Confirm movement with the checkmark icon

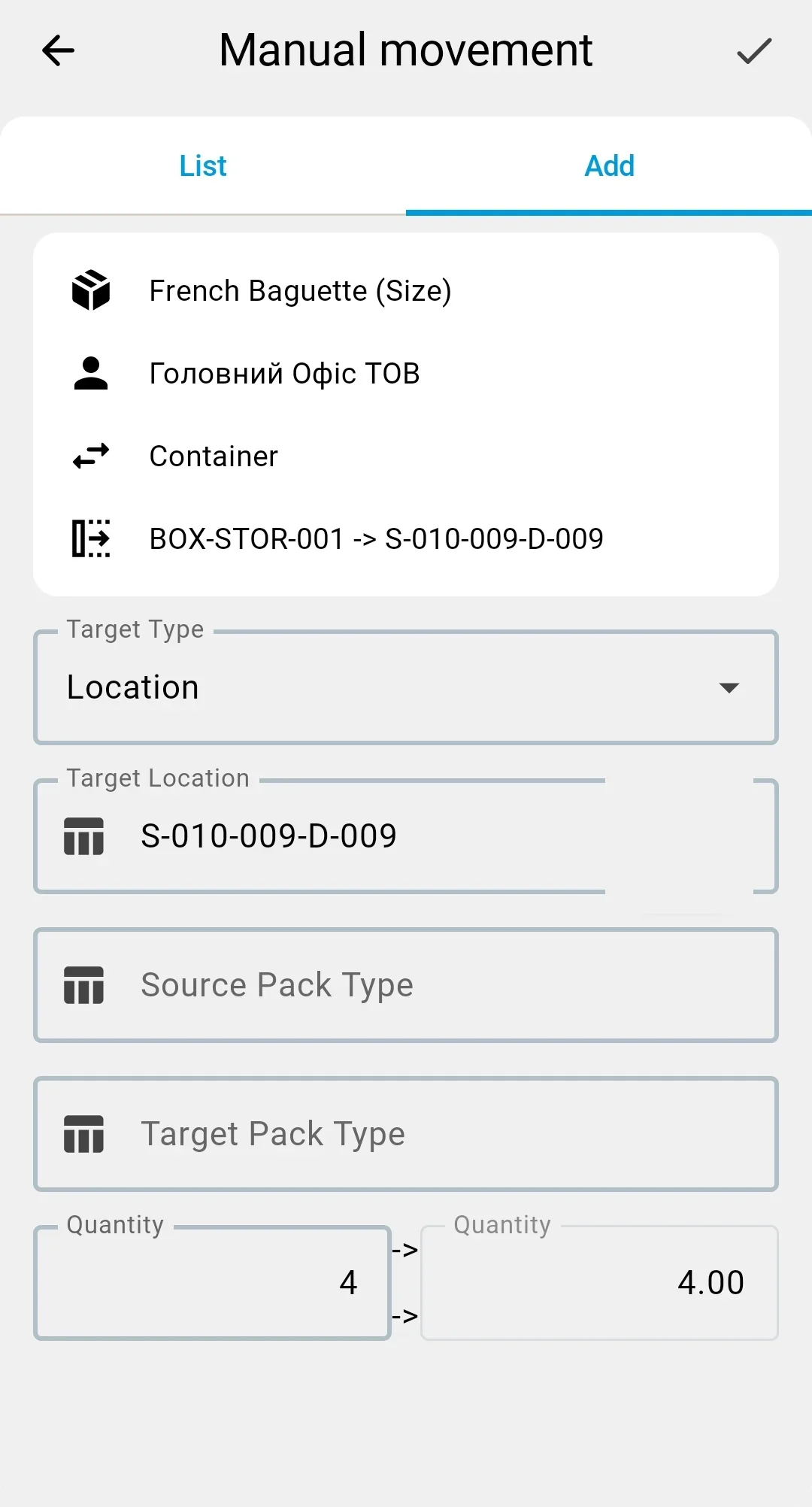(x=754, y=50)
